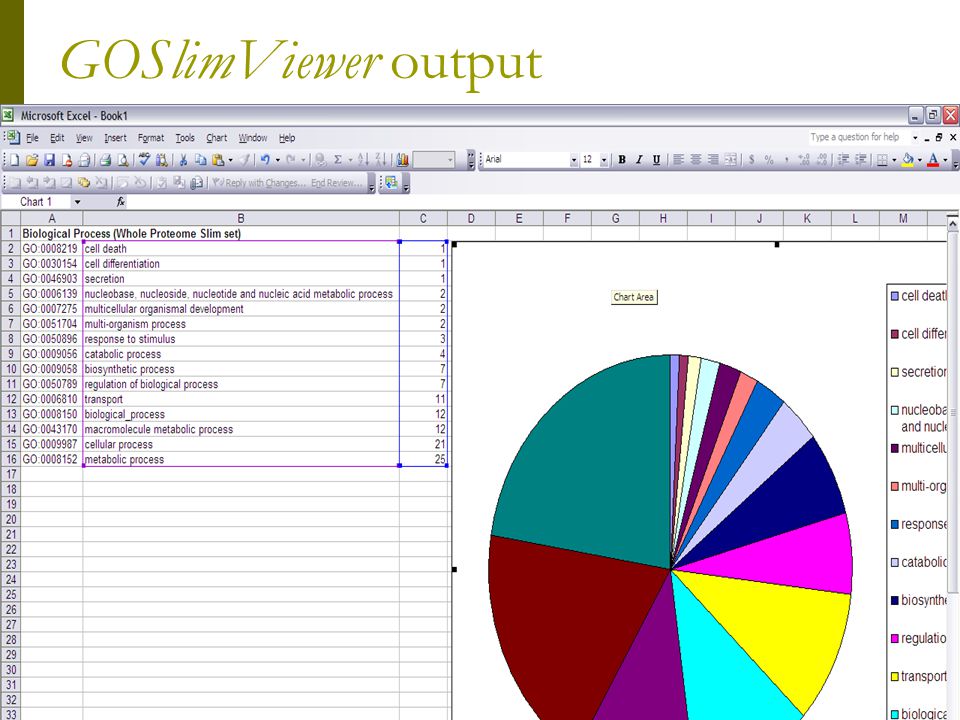Open the Fill Color dropdown arrow
The width and height of the screenshot is (960, 720).
(920, 160)
